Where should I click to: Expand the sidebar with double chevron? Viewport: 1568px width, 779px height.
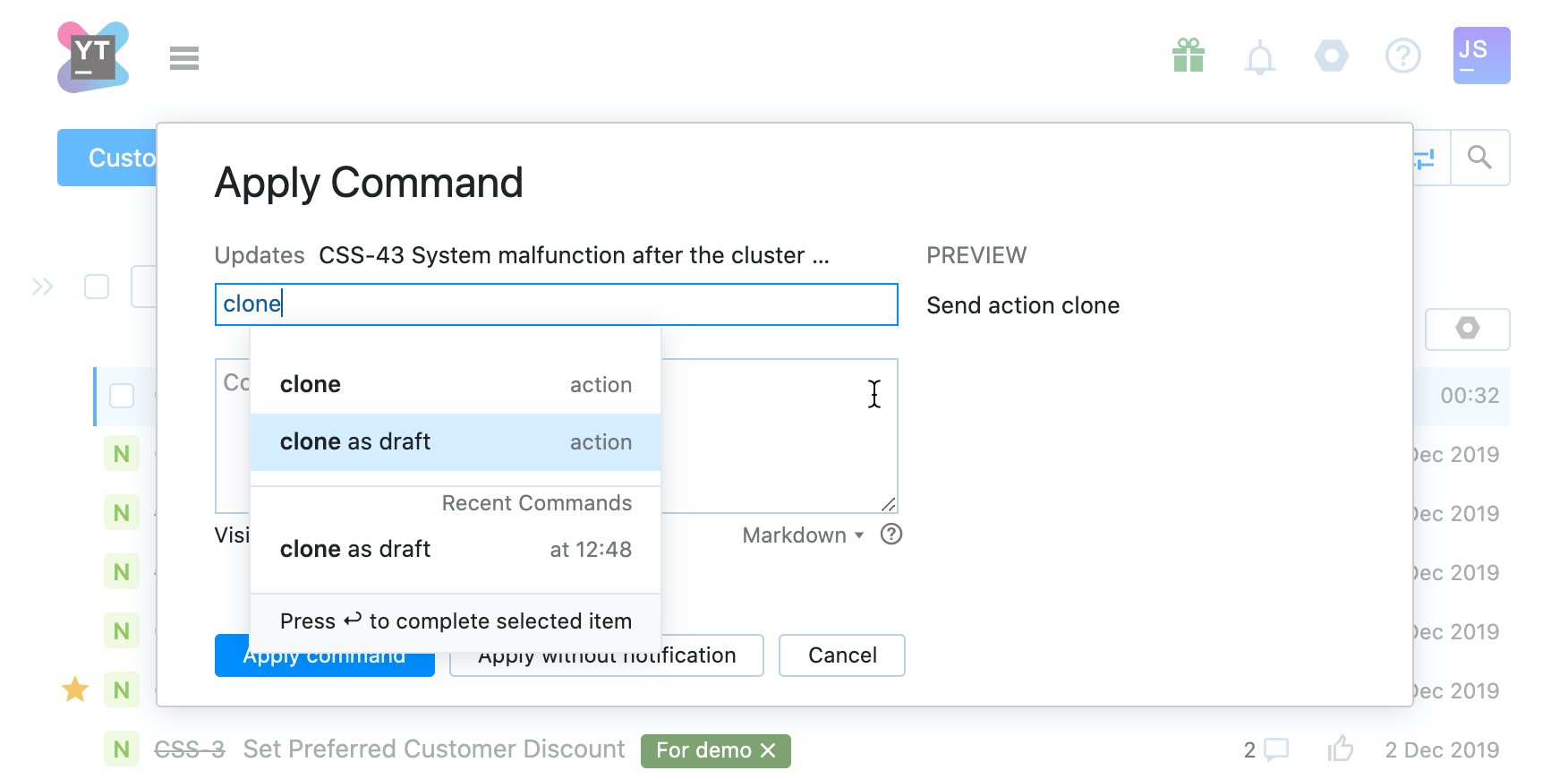(x=43, y=287)
